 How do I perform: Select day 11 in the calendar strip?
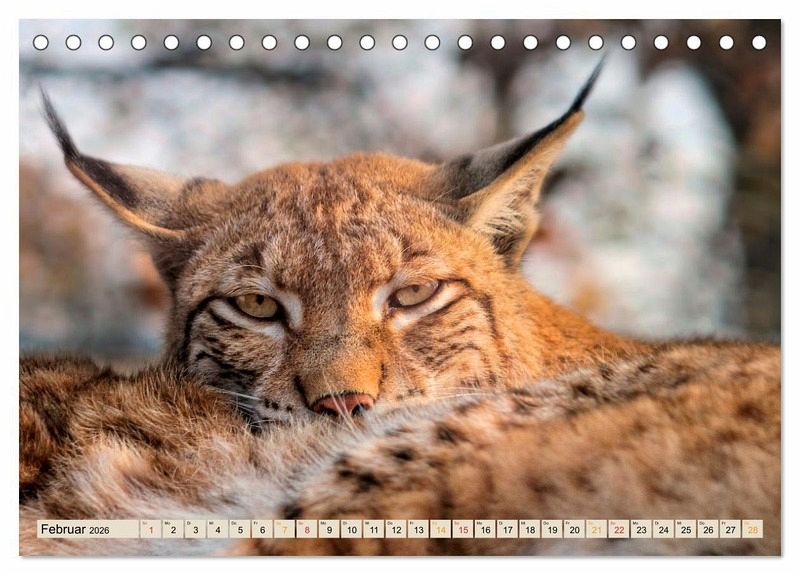374,529
